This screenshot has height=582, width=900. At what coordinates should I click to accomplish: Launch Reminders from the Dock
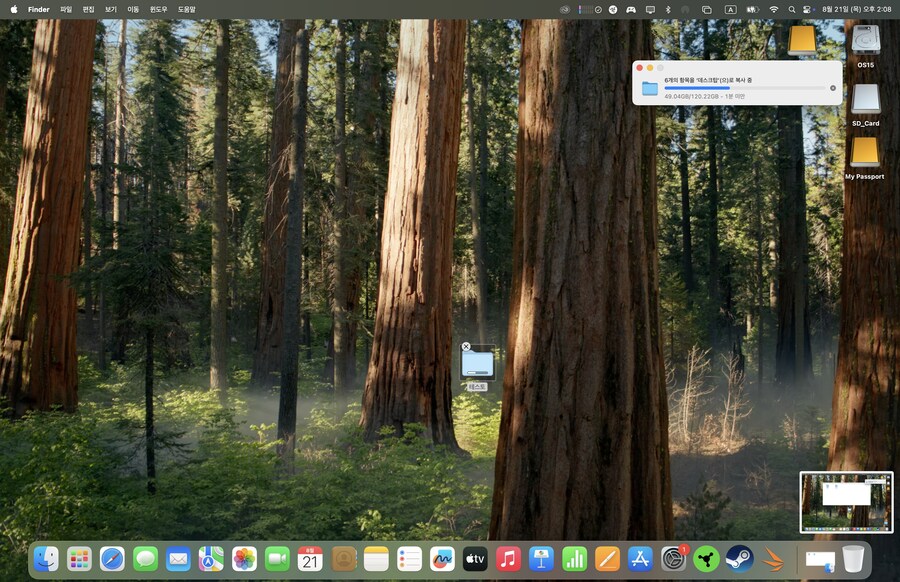click(x=410, y=558)
